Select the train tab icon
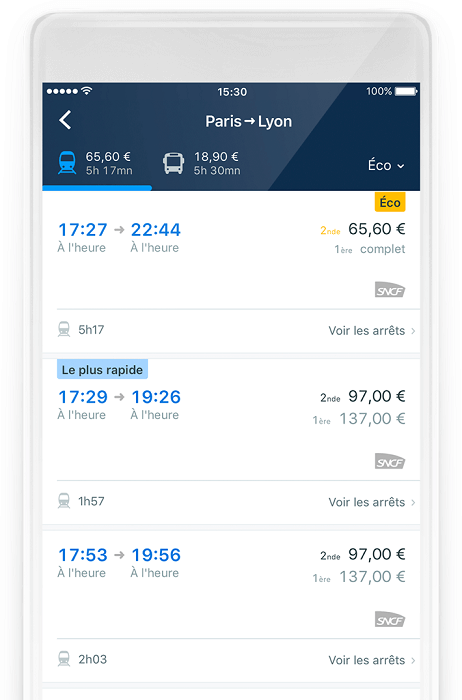Image resolution: width=462 pixels, height=700 pixels. click(x=67, y=162)
